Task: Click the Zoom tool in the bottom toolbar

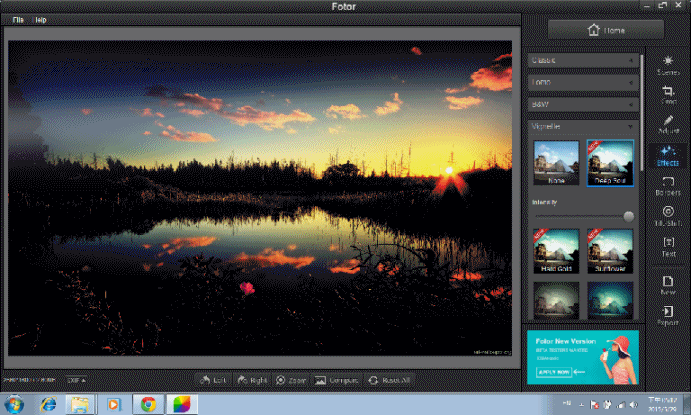Action: [290, 380]
